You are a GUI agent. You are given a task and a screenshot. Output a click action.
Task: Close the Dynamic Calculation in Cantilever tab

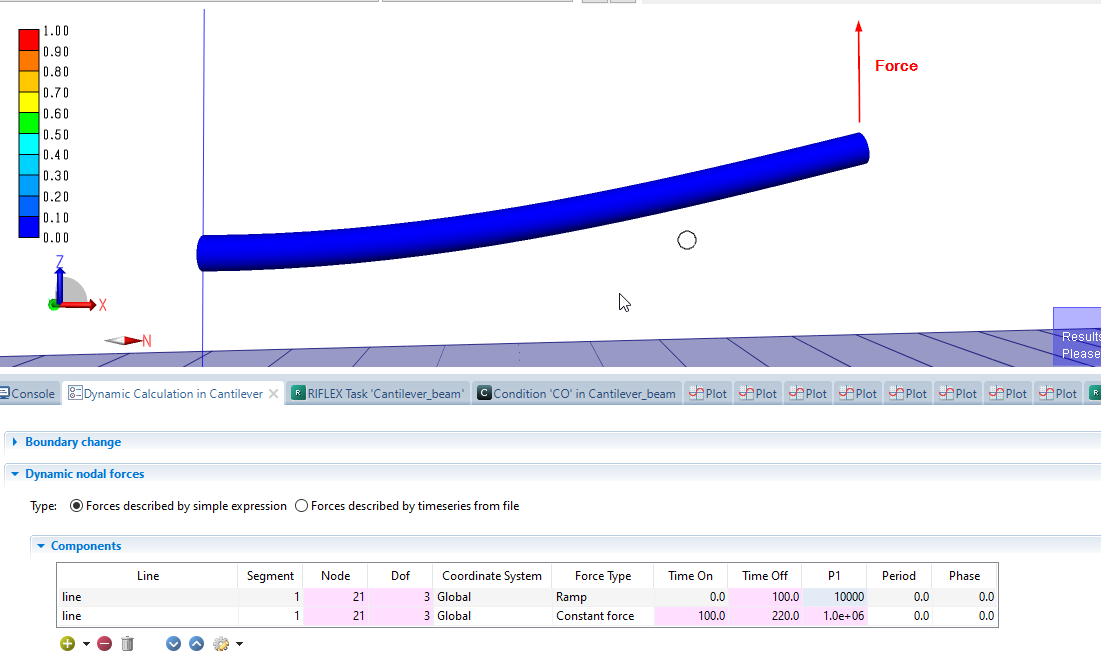coord(274,394)
